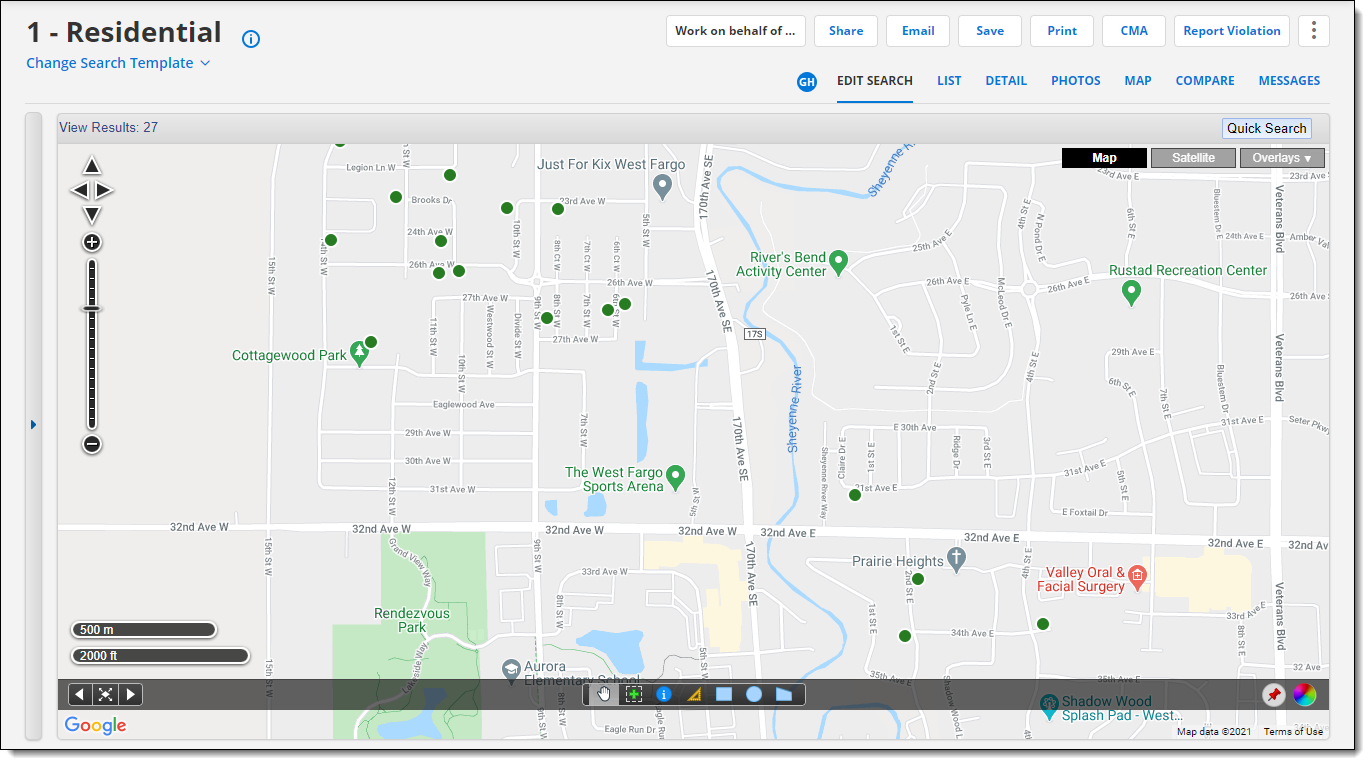Click West Fargo Sports Arena pin
This screenshot has width=1370, height=765.
(x=675, y=478)
